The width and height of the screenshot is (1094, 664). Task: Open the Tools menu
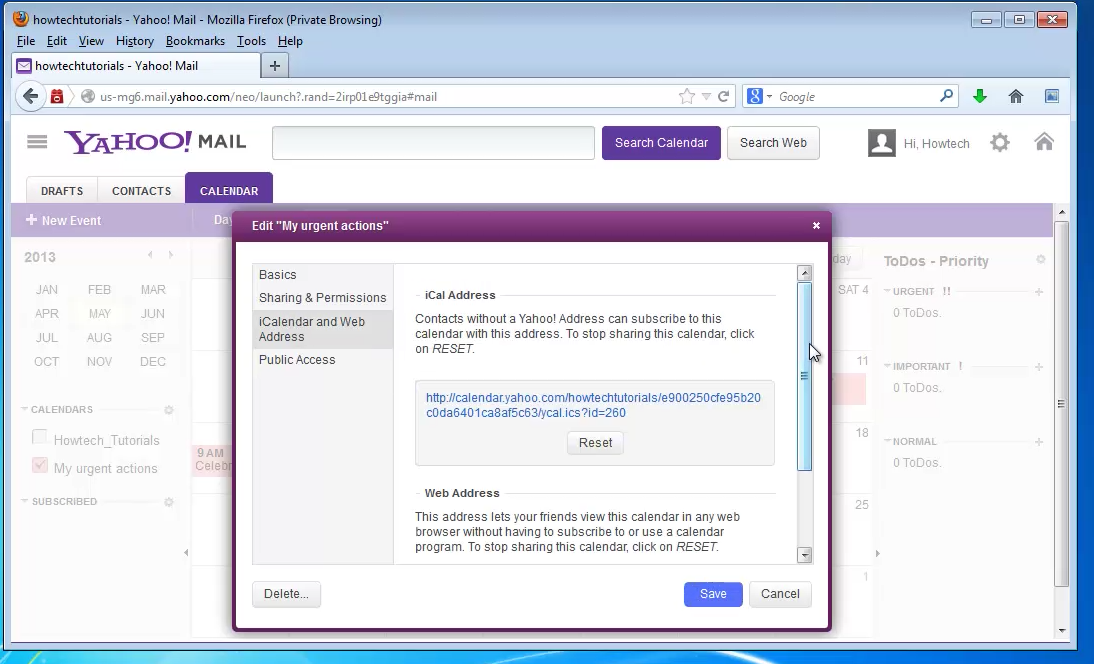point(251,41)
